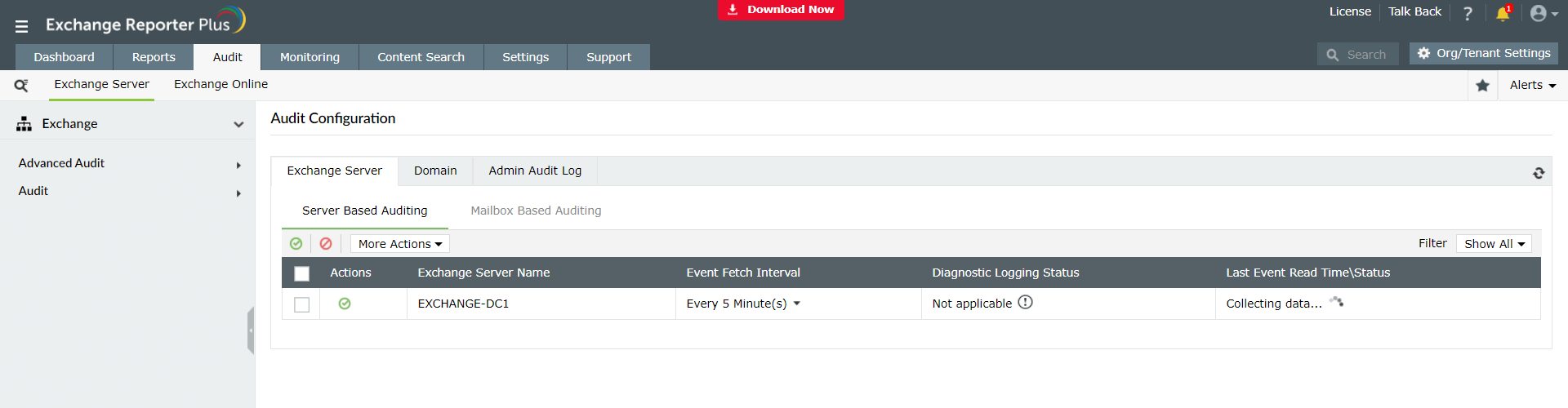The height and width of the screenshot is (408, 1568).
Task: Open the Show All filter dropdown
Action: [1494, 244]
